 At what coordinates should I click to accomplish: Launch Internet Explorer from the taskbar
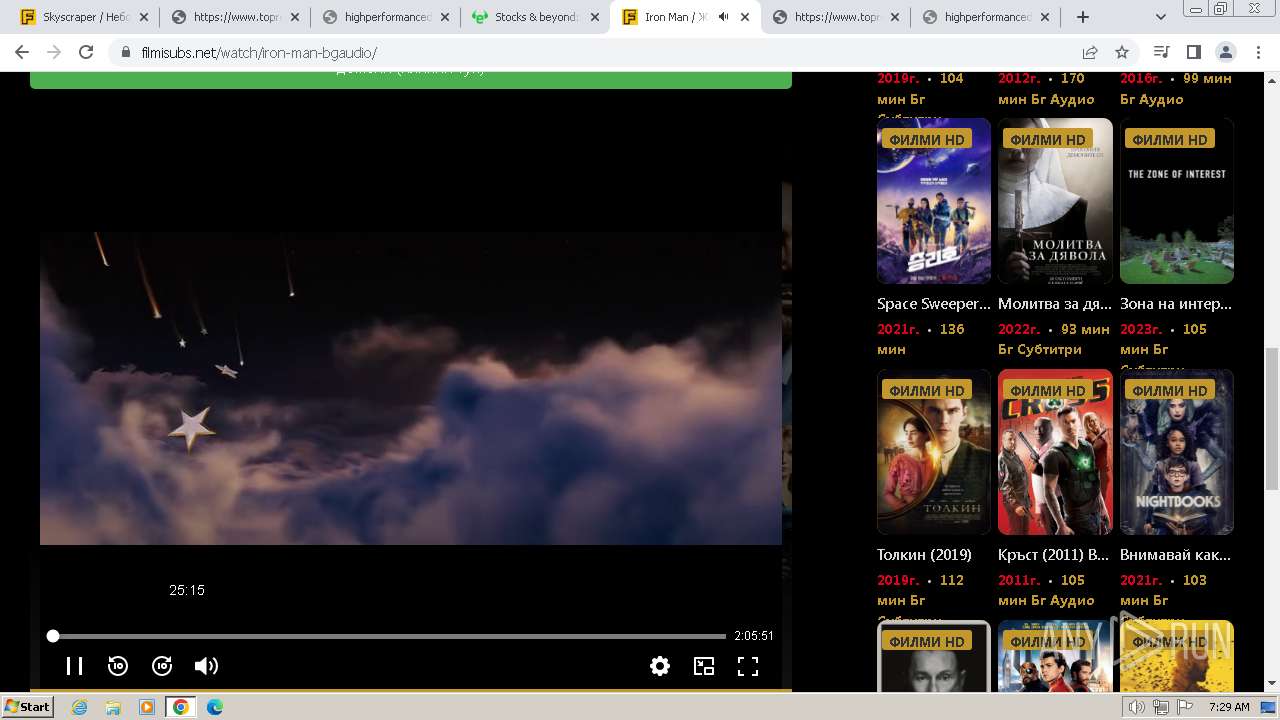pyautogui.click(x=79, y=707)
